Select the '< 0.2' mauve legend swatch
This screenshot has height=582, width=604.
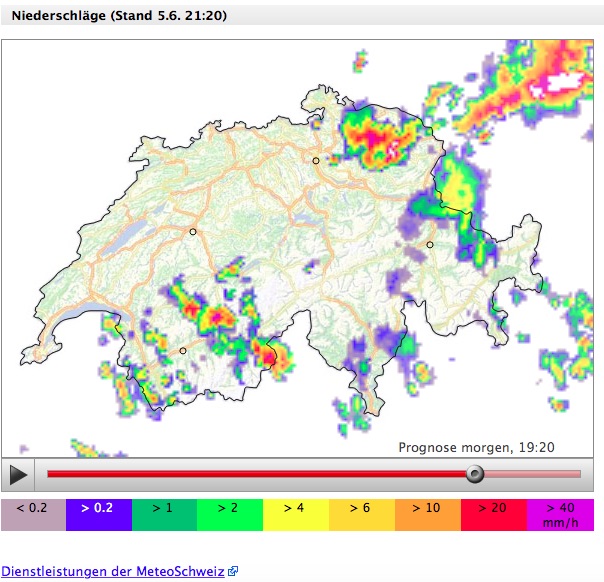pyautogui.click(x=33, y=514)
